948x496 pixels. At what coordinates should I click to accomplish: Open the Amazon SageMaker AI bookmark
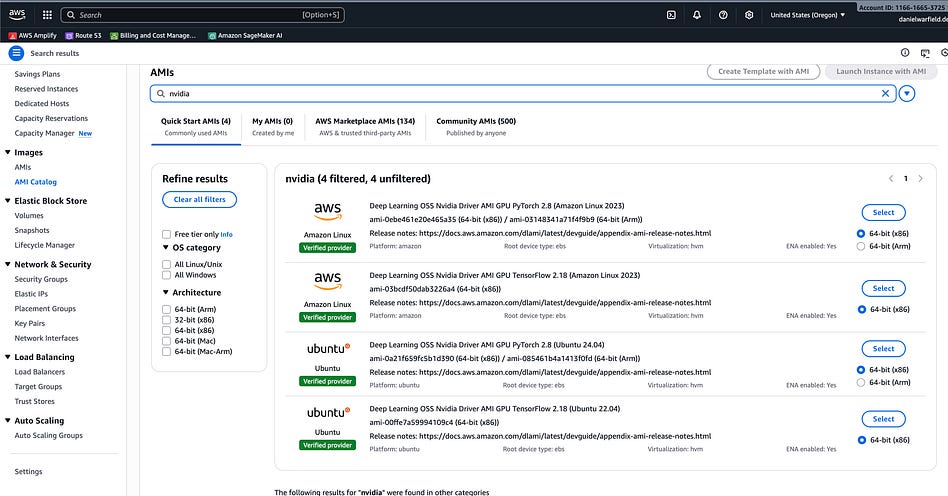tap(245, 36)
